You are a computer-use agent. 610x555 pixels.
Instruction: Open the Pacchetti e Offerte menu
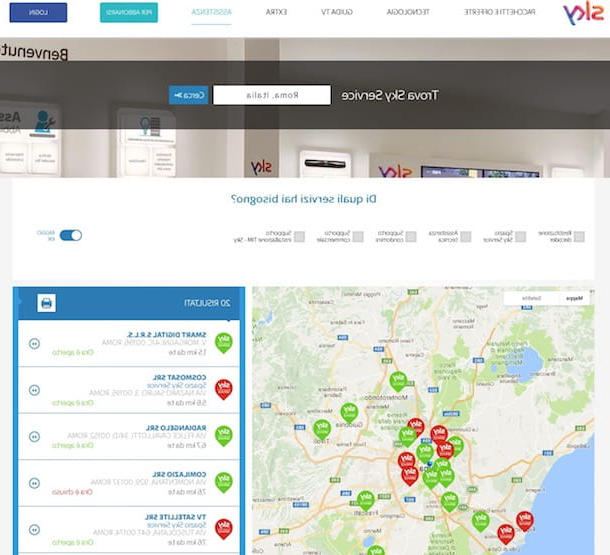pyautogui.click(x=500, y=12)
